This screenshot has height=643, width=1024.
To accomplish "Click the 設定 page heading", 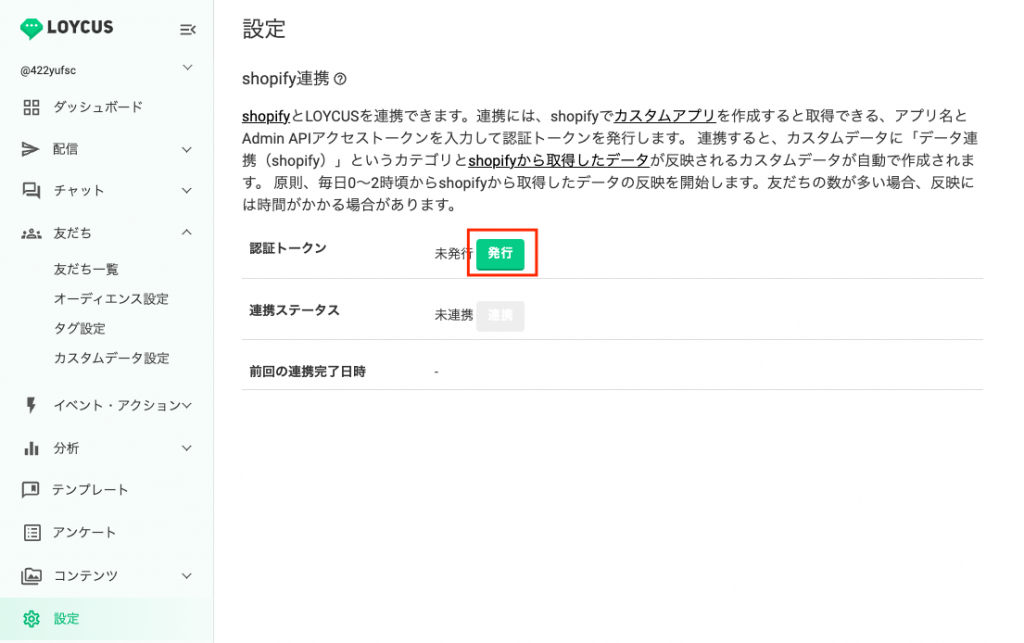I will coord(264,29).
